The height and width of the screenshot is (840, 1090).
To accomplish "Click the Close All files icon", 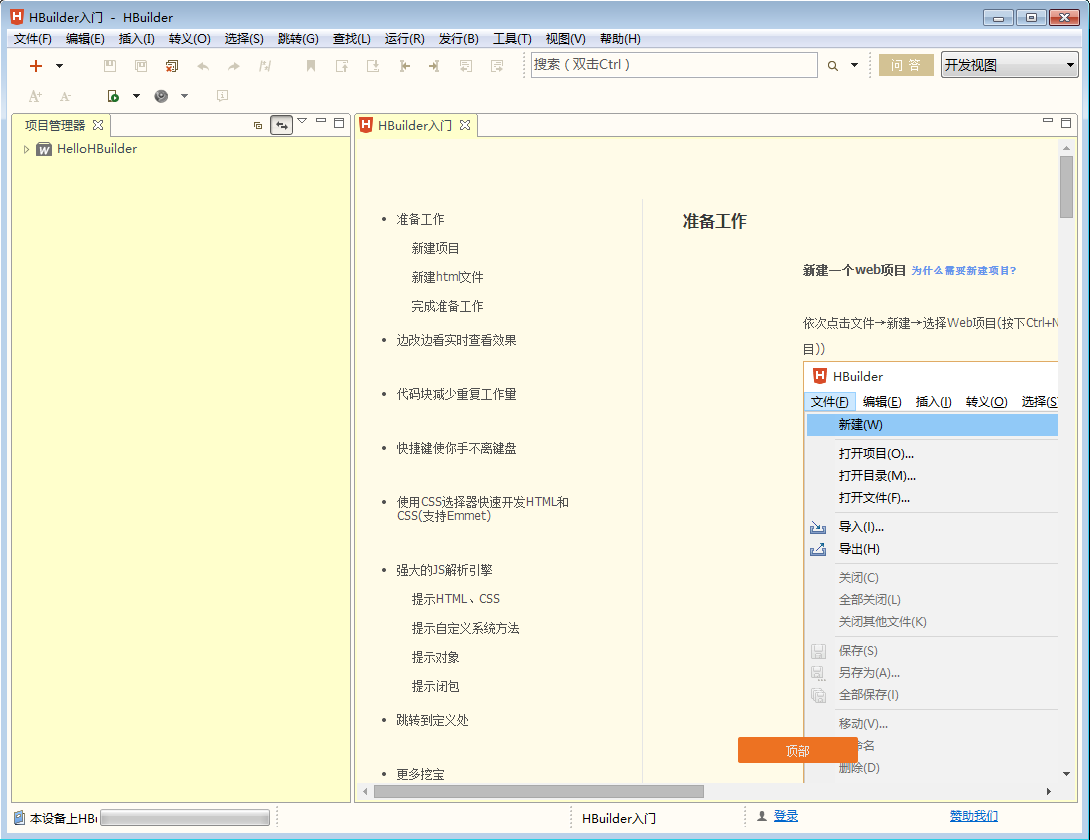I will click(x=172, y=66).
